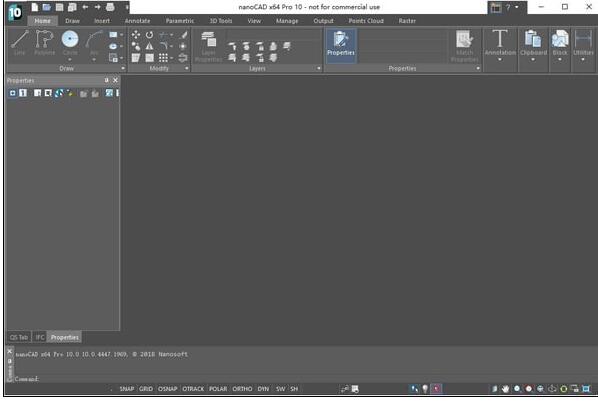The width and height of the screenshot is (598, 402).
Task: Toggle ORTHO mode in status bar
Action: coord(242,389)
